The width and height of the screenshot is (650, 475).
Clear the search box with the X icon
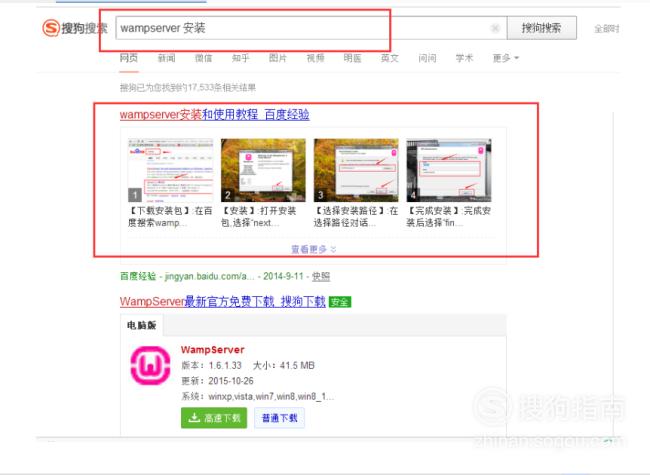tap(495, 28)
